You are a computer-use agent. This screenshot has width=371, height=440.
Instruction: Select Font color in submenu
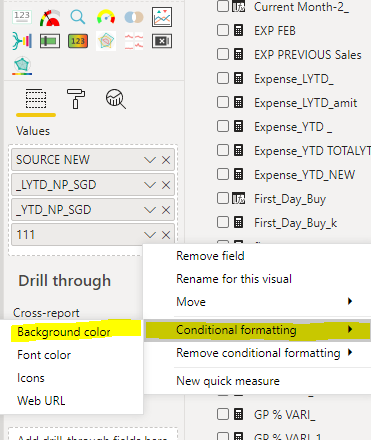pos(44,355)
